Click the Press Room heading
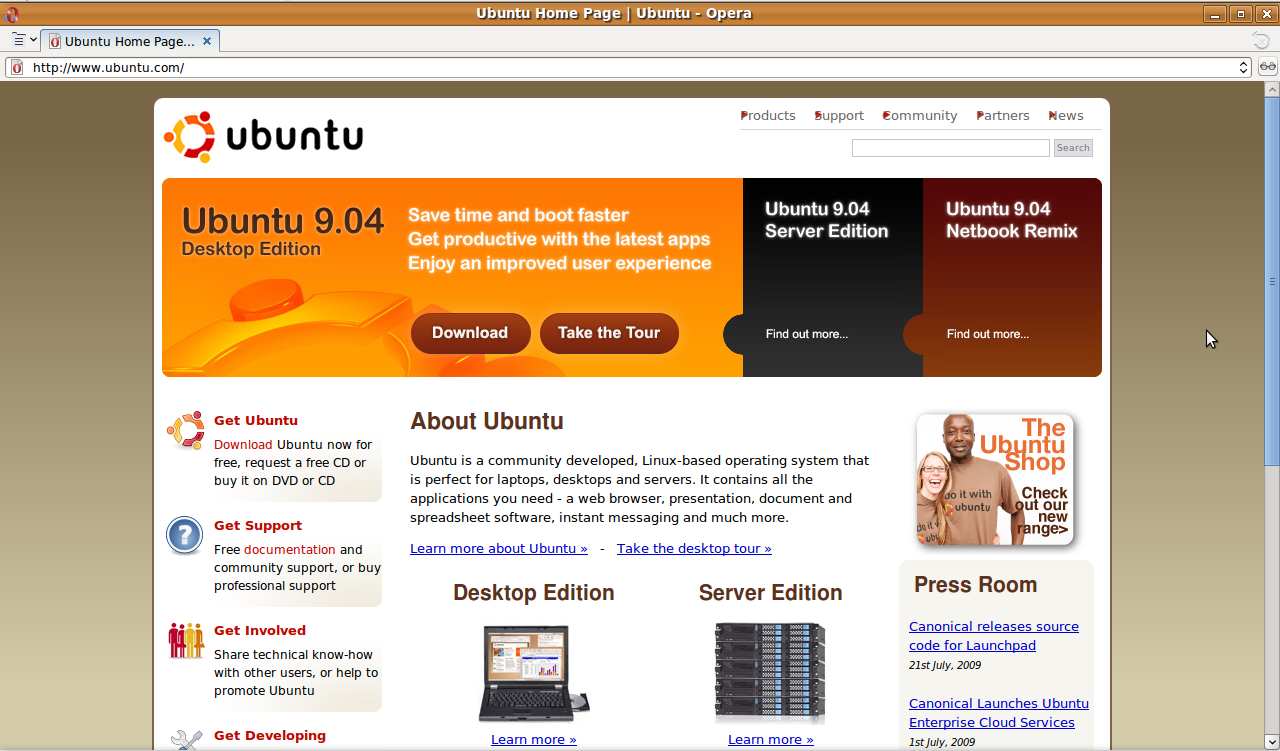Viewport: 1280px width, 751px height. click(975, 585)
